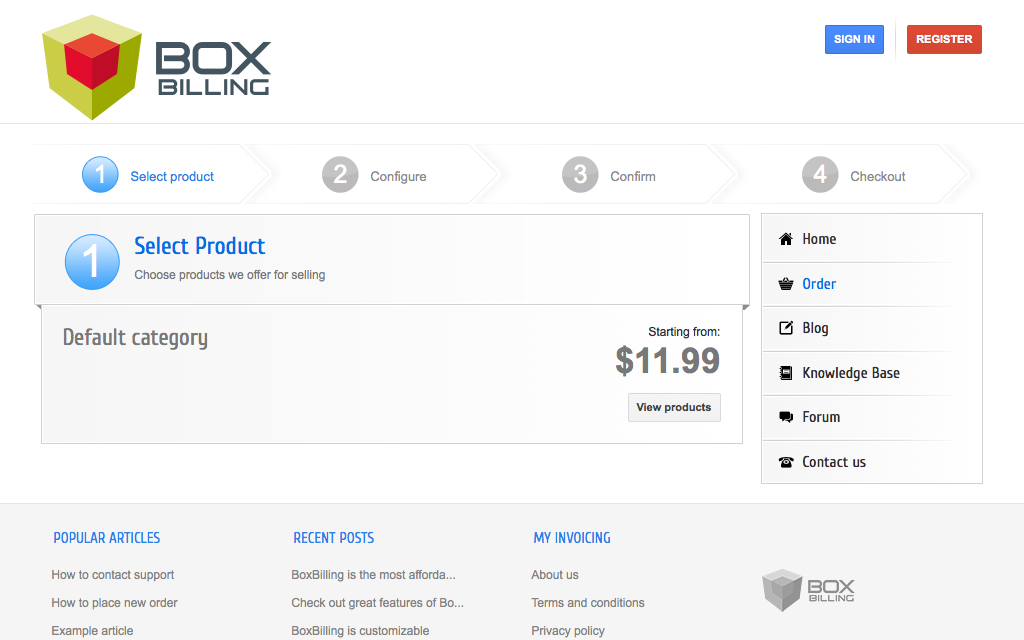The image size is (1024, 640).
Task: Read 'How to place new order' article
Action: point(114,603)
